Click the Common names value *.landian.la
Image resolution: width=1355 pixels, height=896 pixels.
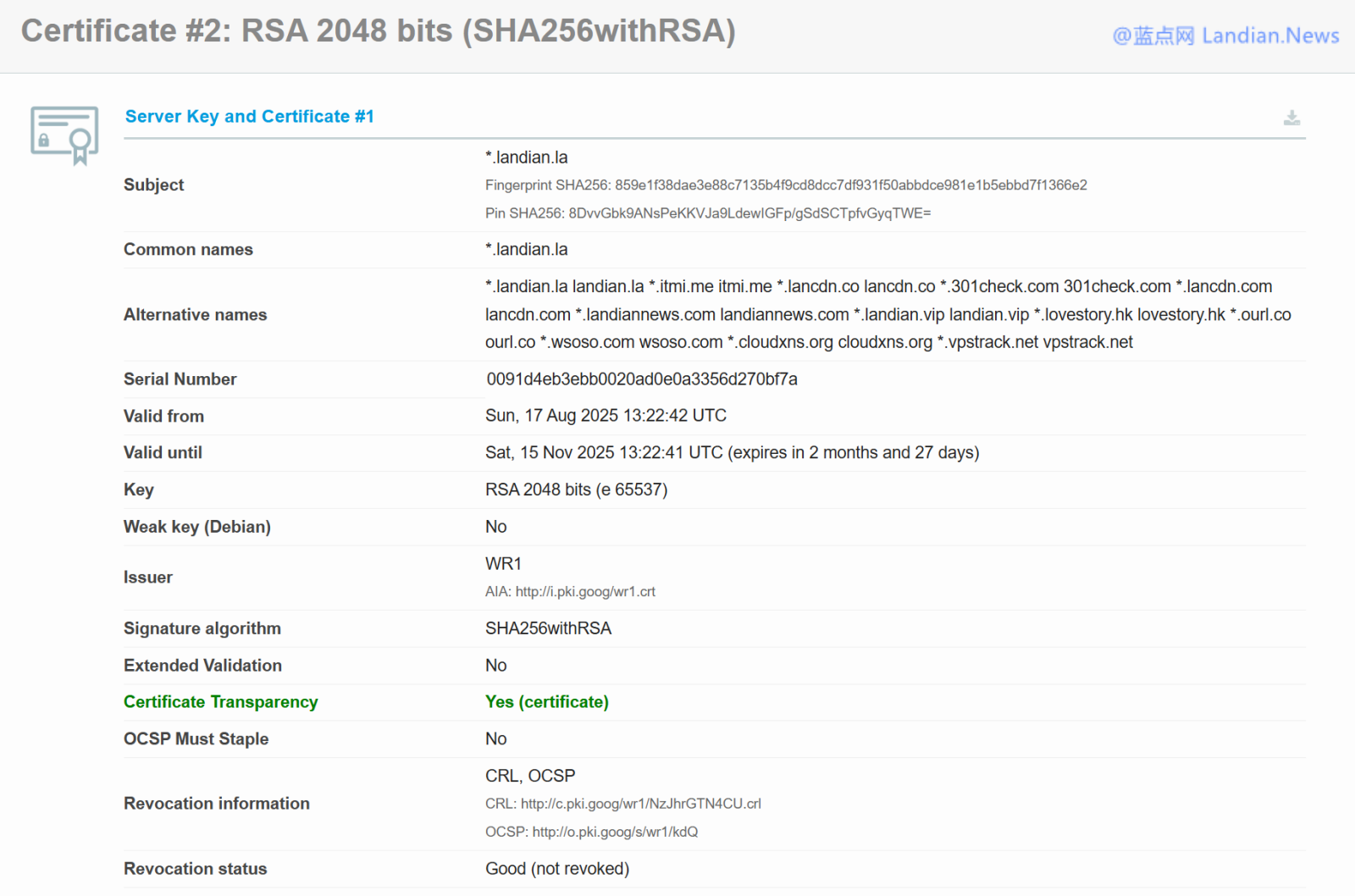526,250
